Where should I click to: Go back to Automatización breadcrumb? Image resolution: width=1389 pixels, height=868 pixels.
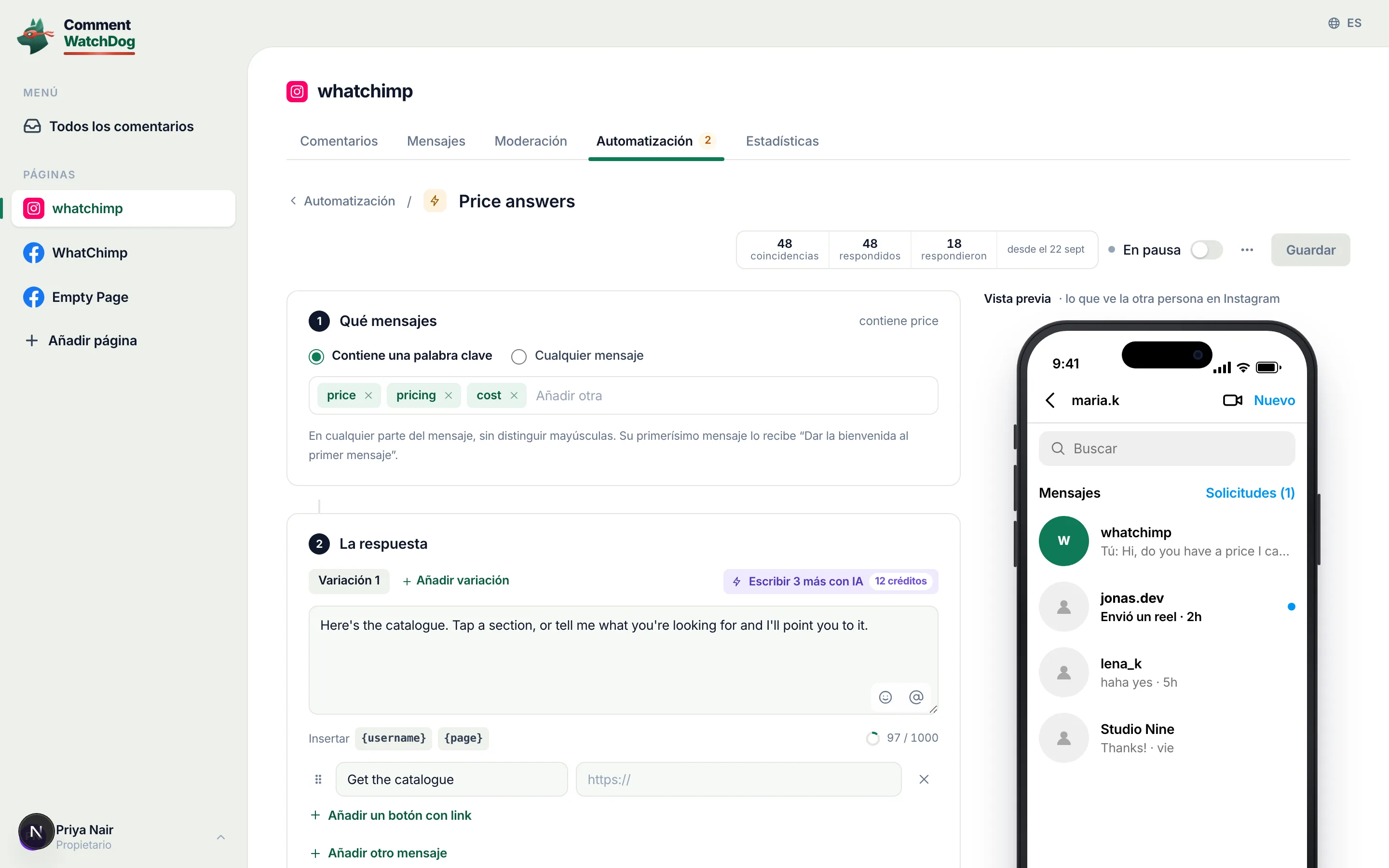[342, 201]
